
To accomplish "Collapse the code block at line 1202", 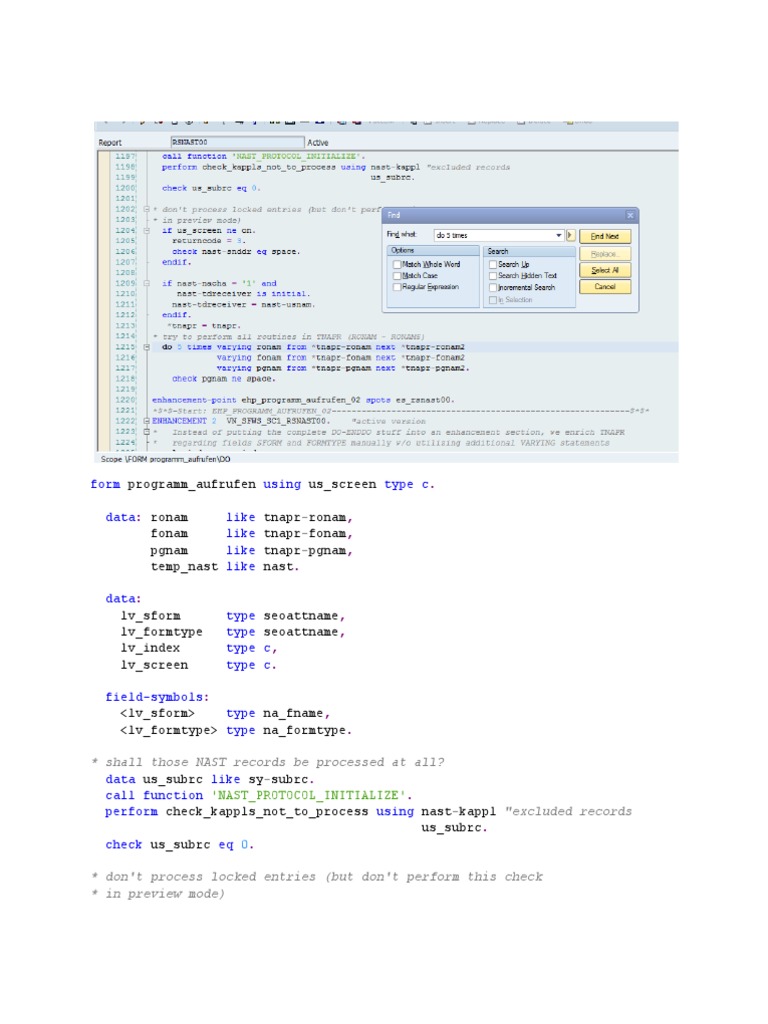I will point(146,209).
